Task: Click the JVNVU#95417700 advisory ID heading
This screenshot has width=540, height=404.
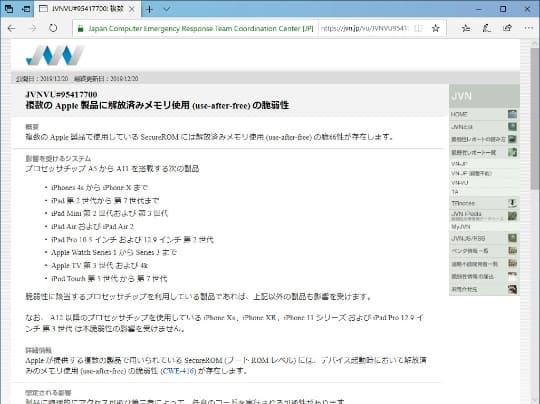Action: 61,94
